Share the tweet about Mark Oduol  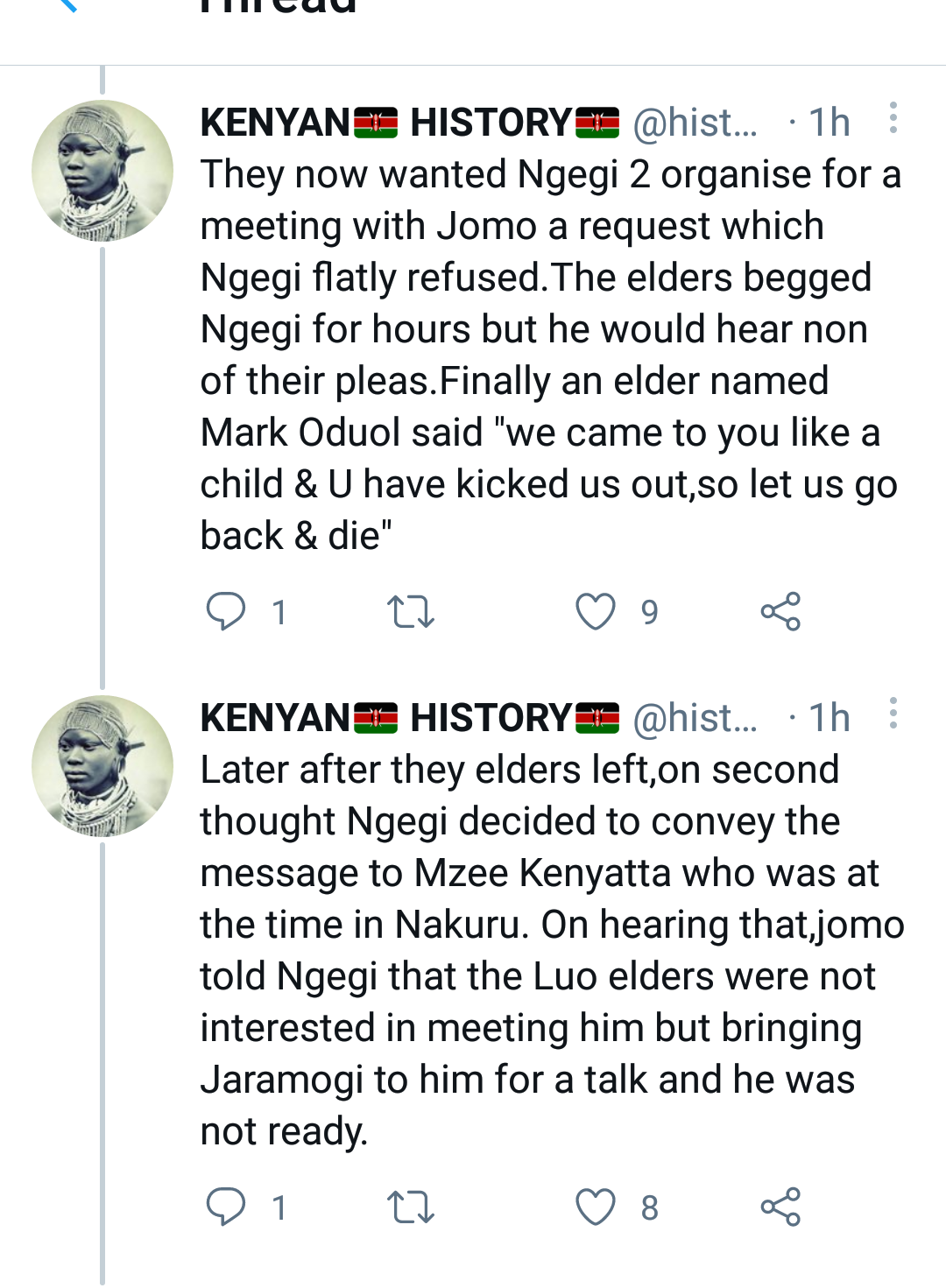[780, 611]
